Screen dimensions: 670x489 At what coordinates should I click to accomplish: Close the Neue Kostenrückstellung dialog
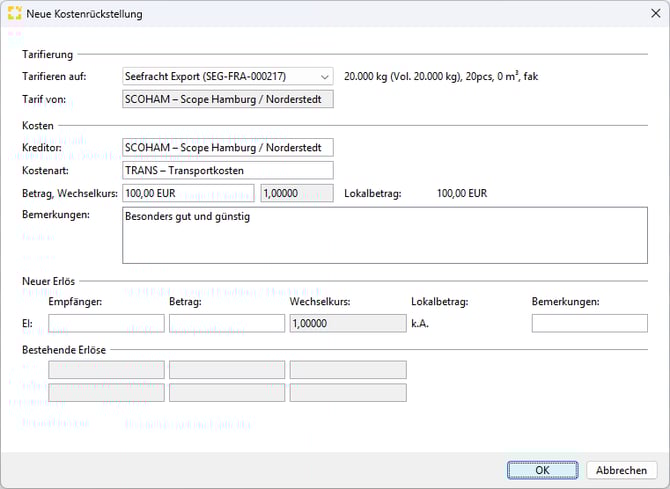[656, 13]
